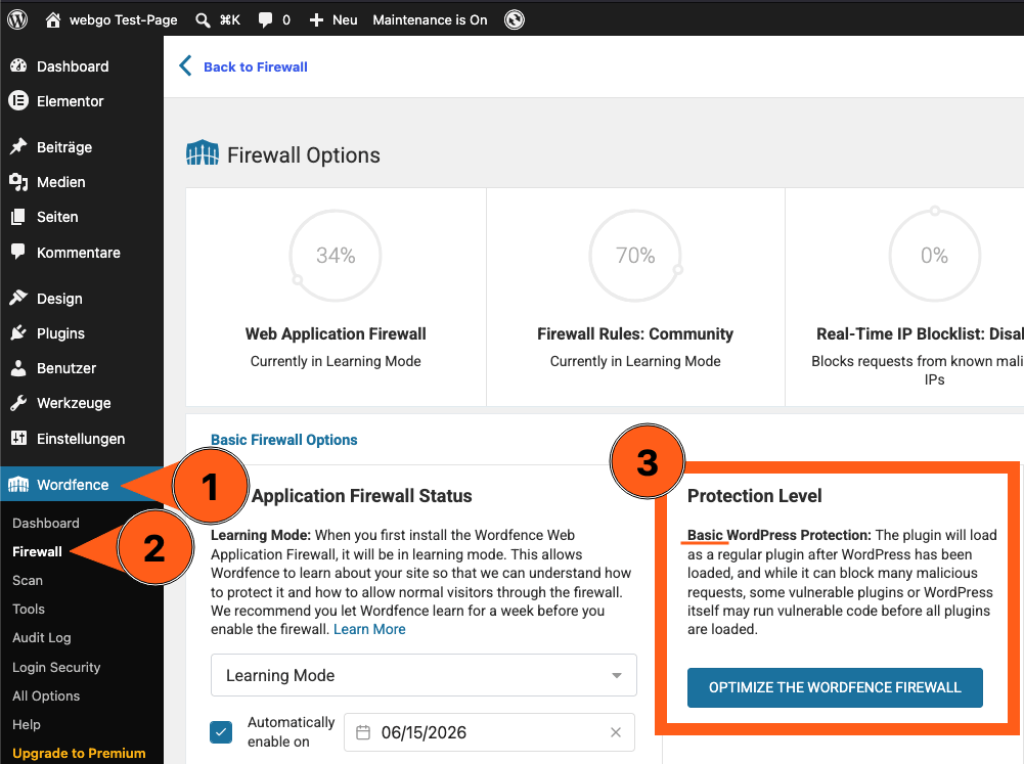Click the Kommentare speech bubble icon

(x=18, y=251)
